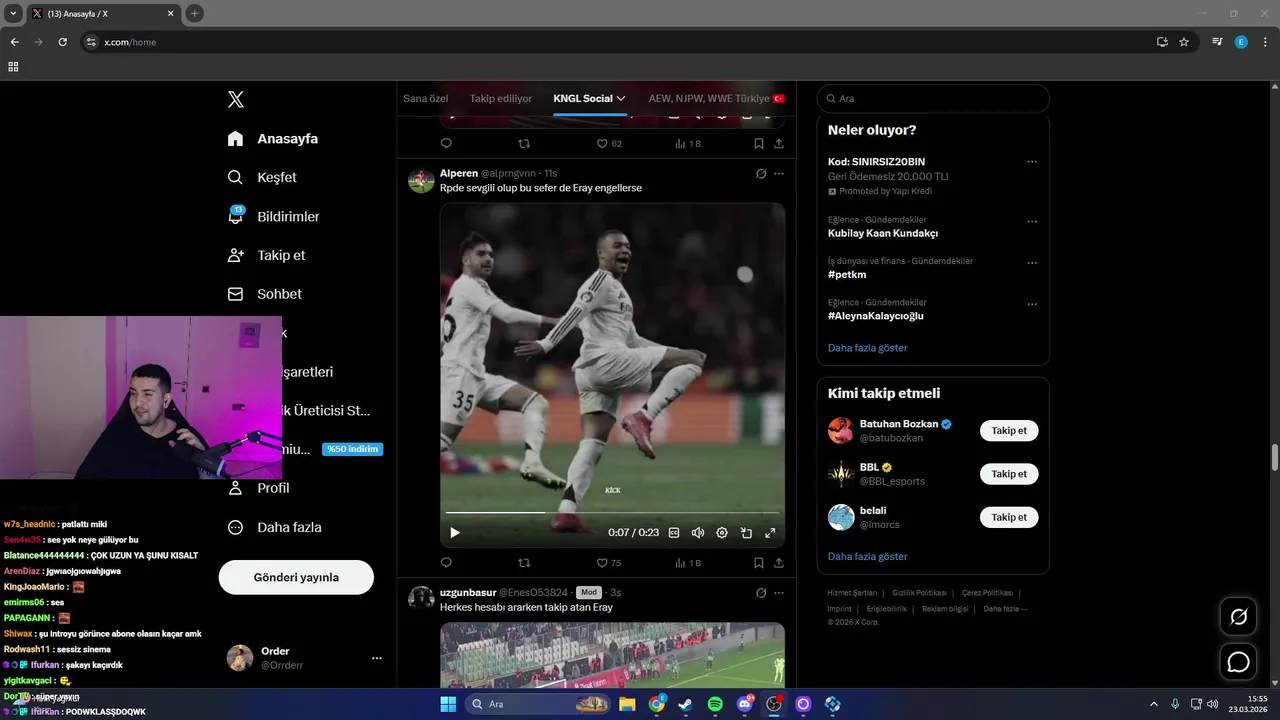The height and width of the screenshot is (720, 1280).
Task: Open Grok icon on Alperen's post
Action: [x=761, y=173]
